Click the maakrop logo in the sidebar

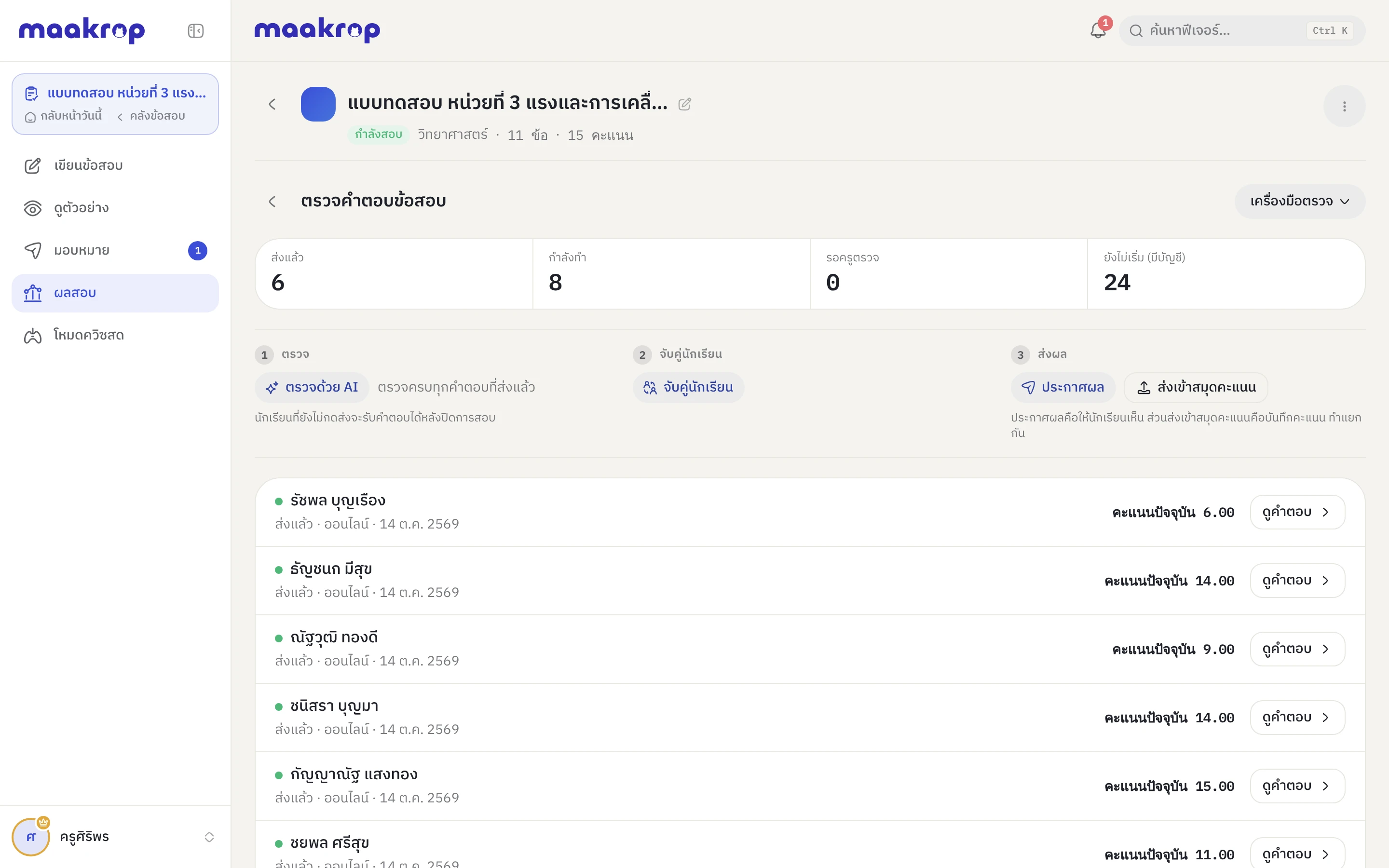click(x=82, y=30)
